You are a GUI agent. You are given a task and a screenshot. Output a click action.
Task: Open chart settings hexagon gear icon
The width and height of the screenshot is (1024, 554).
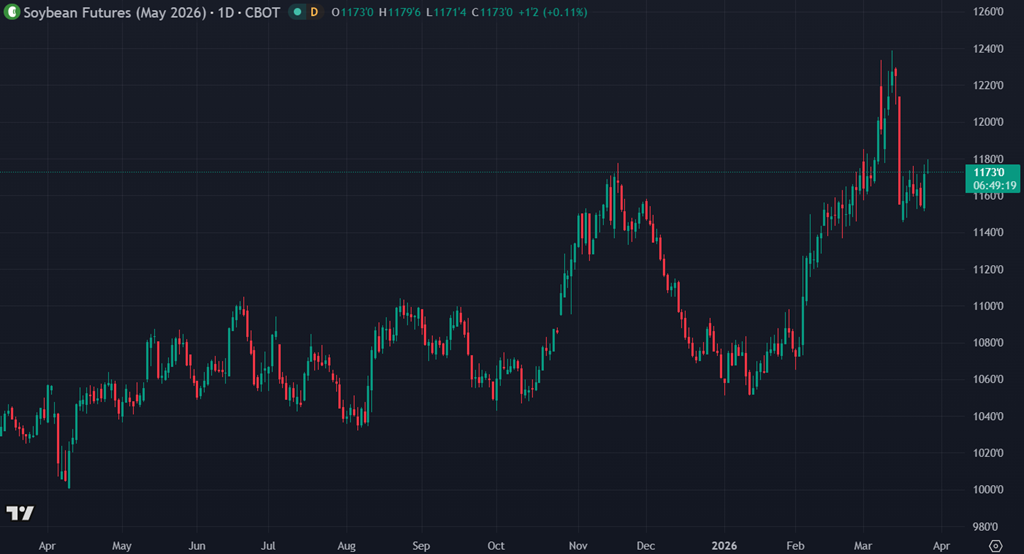[x=994, y=546]
